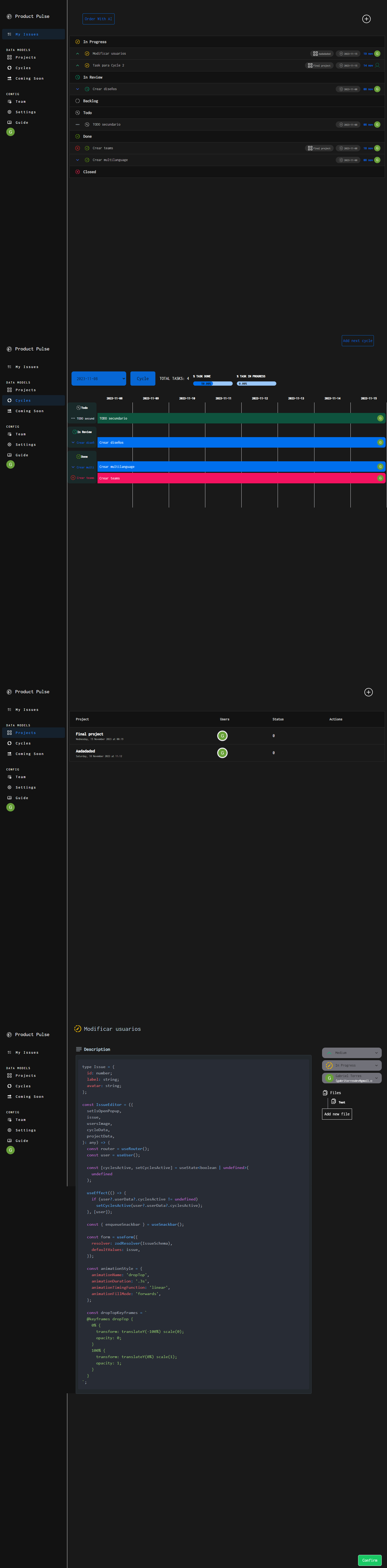Click the red cancel icon on Crear teams issue row
The width and height of the screenshot is (387, 1568).
pyautogui.click(x=77, y=148)
